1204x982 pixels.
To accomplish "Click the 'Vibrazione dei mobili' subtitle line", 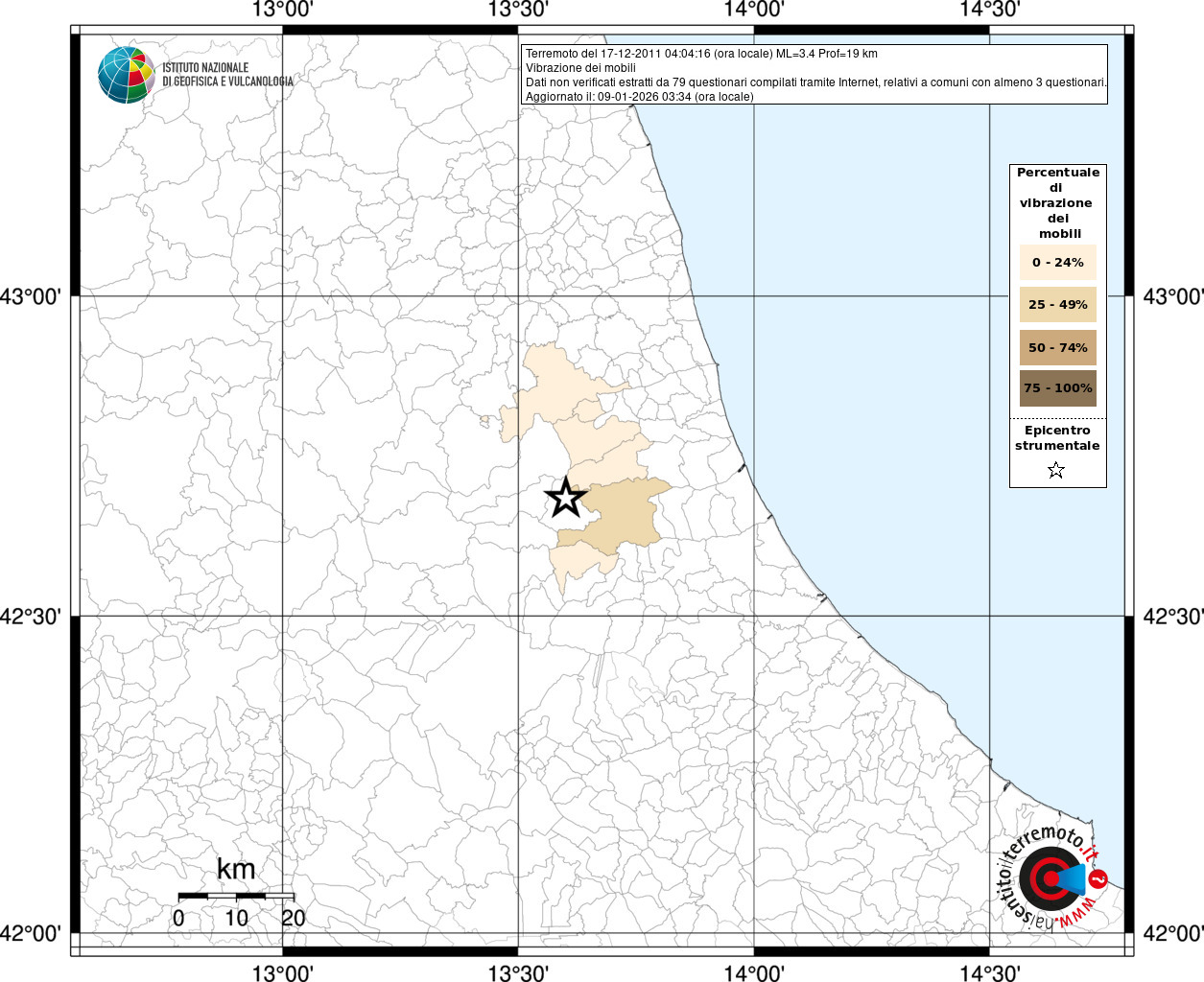I will [580, 68].
